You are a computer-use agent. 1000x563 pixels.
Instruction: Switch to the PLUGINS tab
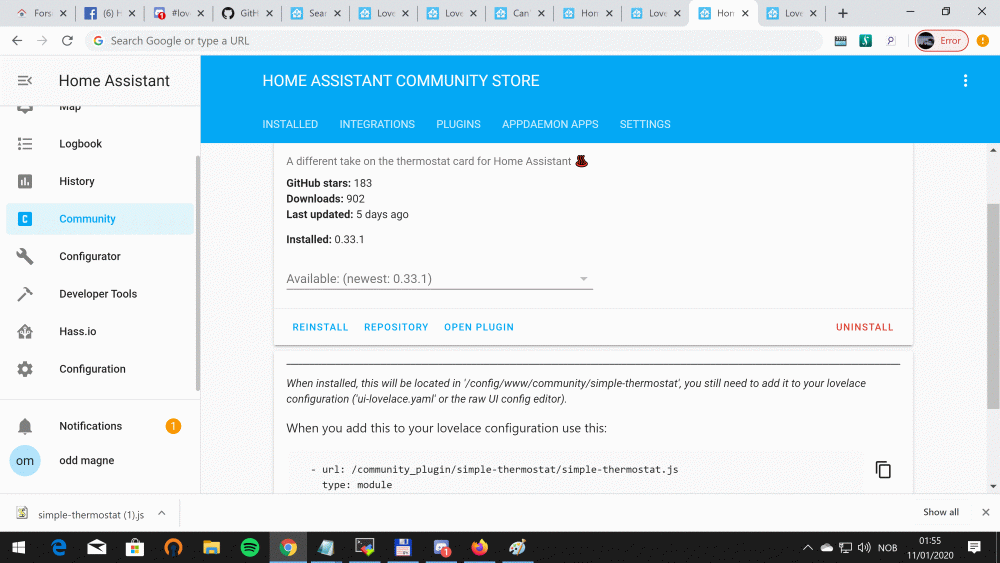click(x=459, y=124)
